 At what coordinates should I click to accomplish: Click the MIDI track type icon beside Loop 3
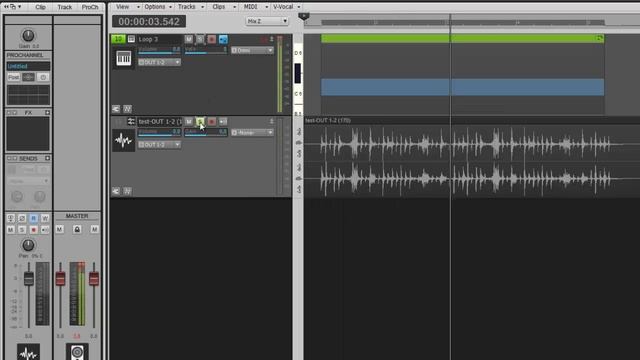pyautogui.click(x=131, y=39)
